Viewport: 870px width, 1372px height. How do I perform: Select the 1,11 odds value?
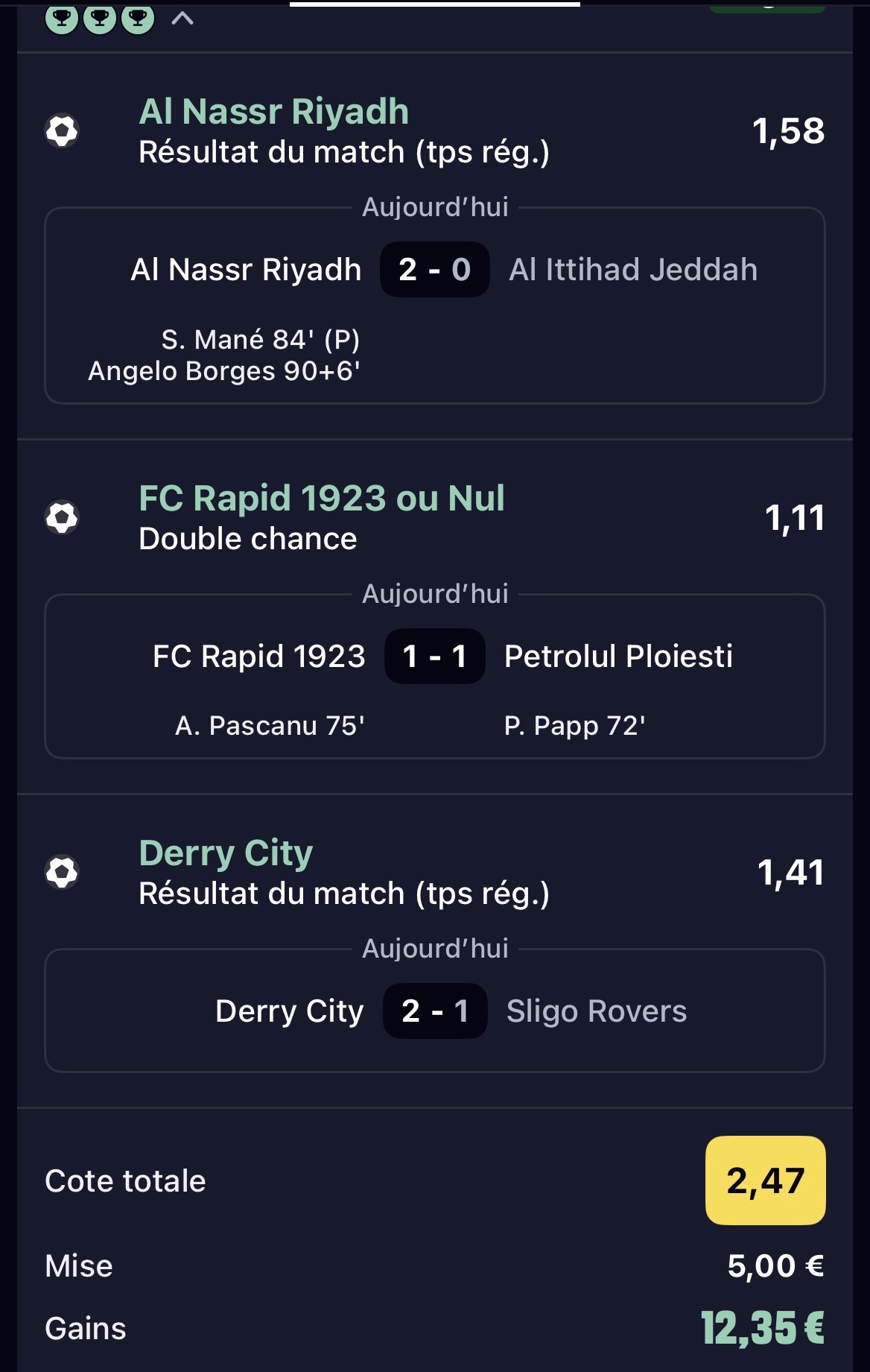click(x=794, y=518)
